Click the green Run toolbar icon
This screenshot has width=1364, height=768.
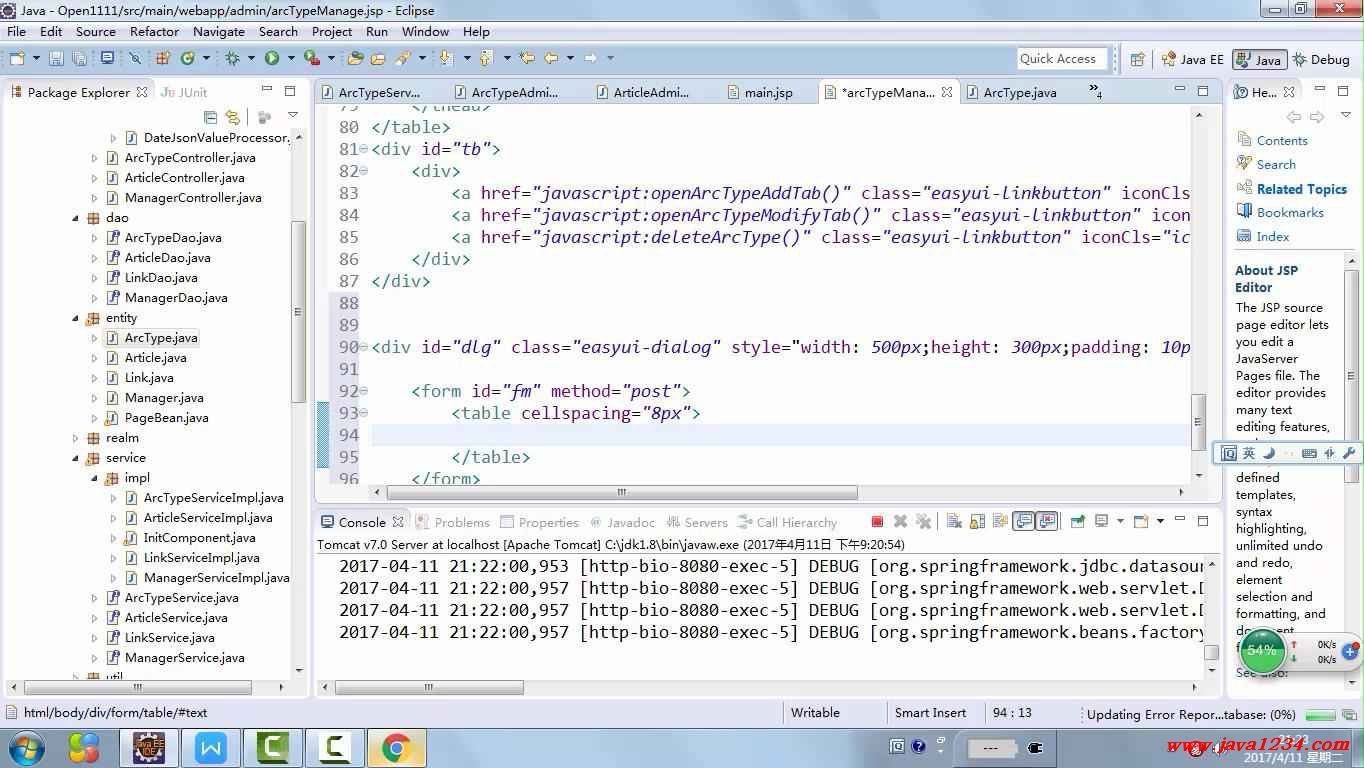coord(271,58)
